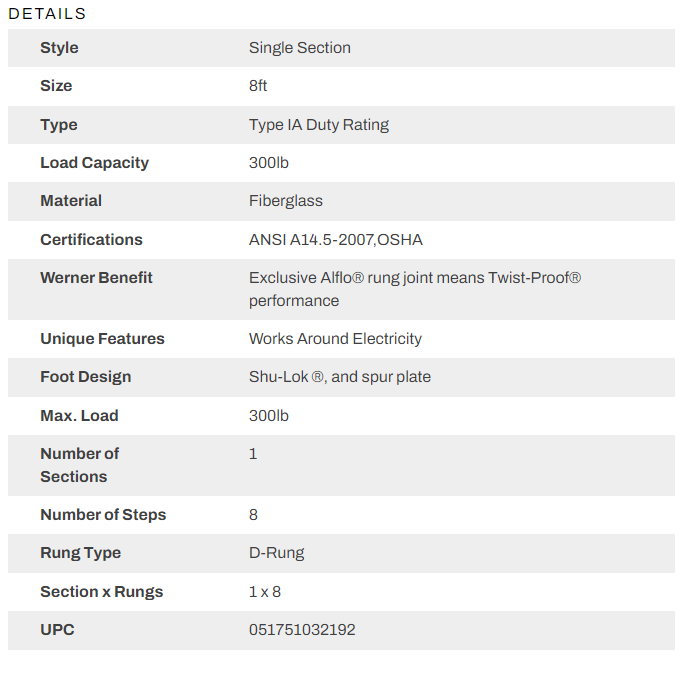Click the Certifications row label

pyautogui.click(x=91, y=240)
